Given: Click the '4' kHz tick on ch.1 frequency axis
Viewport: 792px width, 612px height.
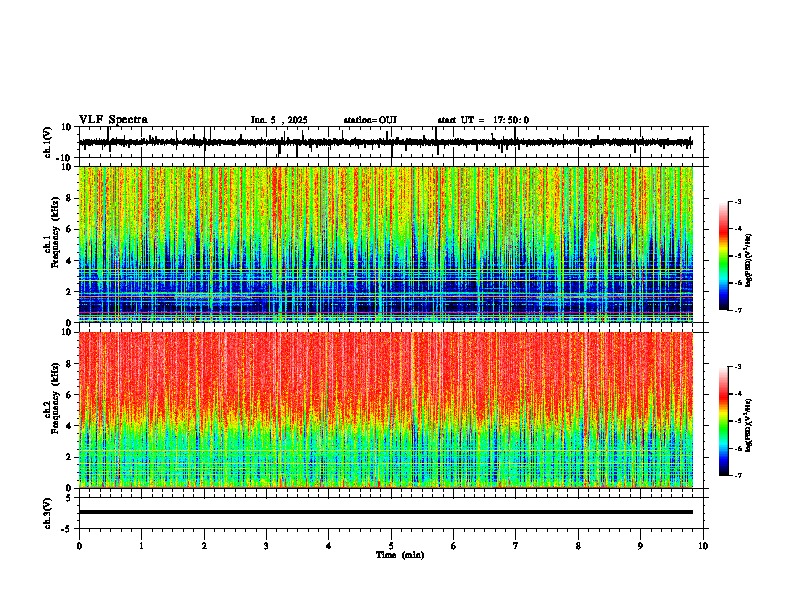Looking at the screenshot, I should click(x=69, y=261).
